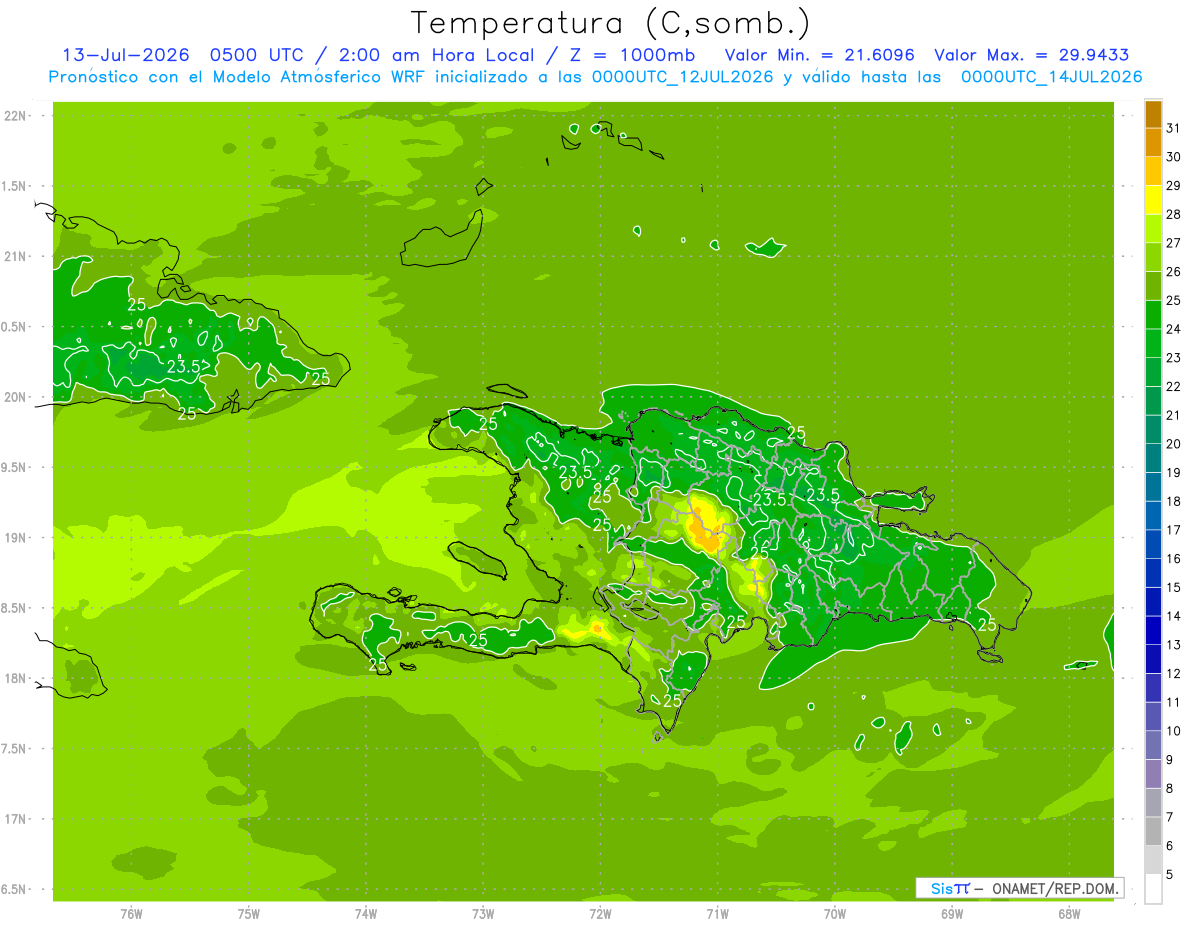Click the 'ONAMET/REP.DOM.' credit label
This screenshot has width=1200, height=927.
[x=1055, y=888]
